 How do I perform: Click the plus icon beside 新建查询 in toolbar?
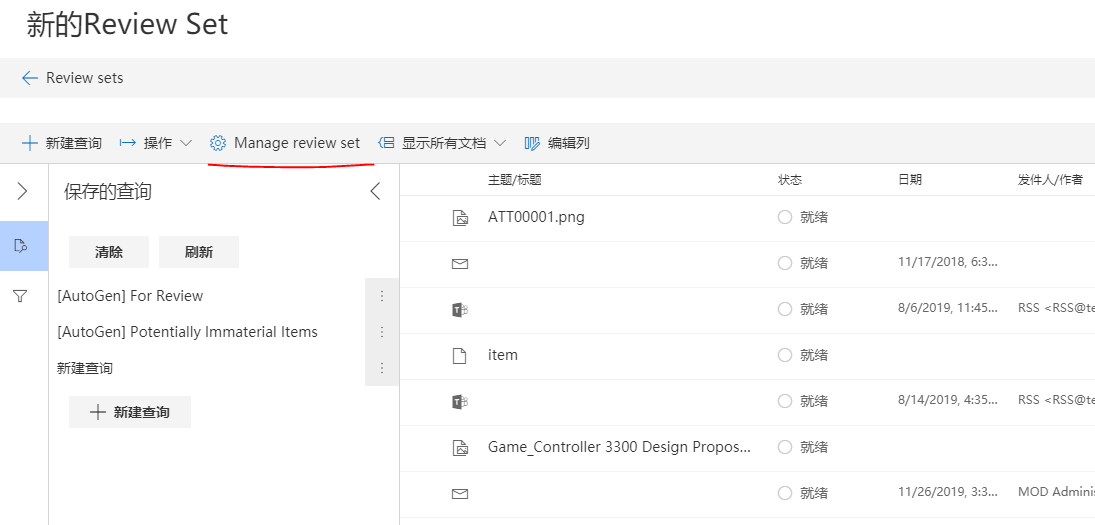coord(29,143)
